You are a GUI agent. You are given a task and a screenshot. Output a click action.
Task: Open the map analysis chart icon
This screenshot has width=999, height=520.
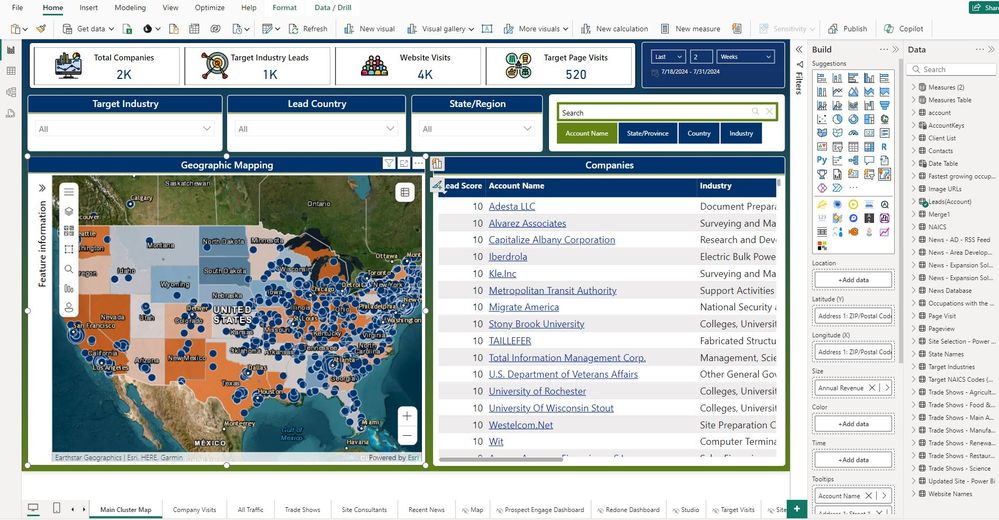[69, 288]
